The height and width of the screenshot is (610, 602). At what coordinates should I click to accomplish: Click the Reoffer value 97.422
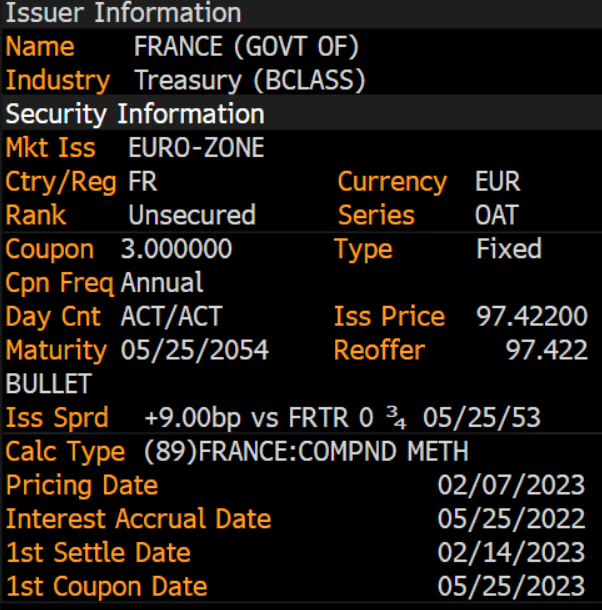point(546,350)
